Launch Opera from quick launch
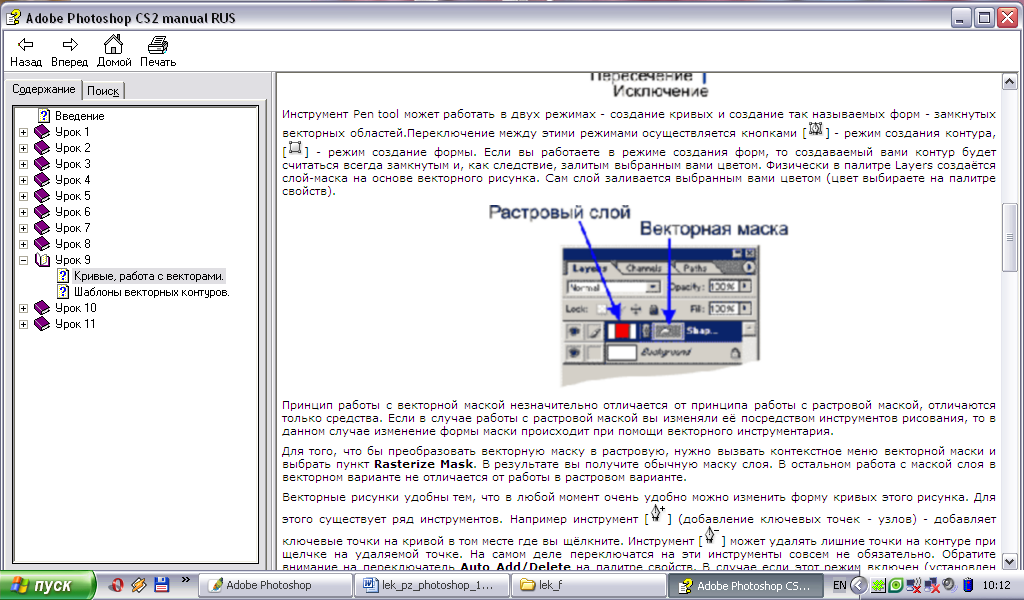 click(116, 585)
